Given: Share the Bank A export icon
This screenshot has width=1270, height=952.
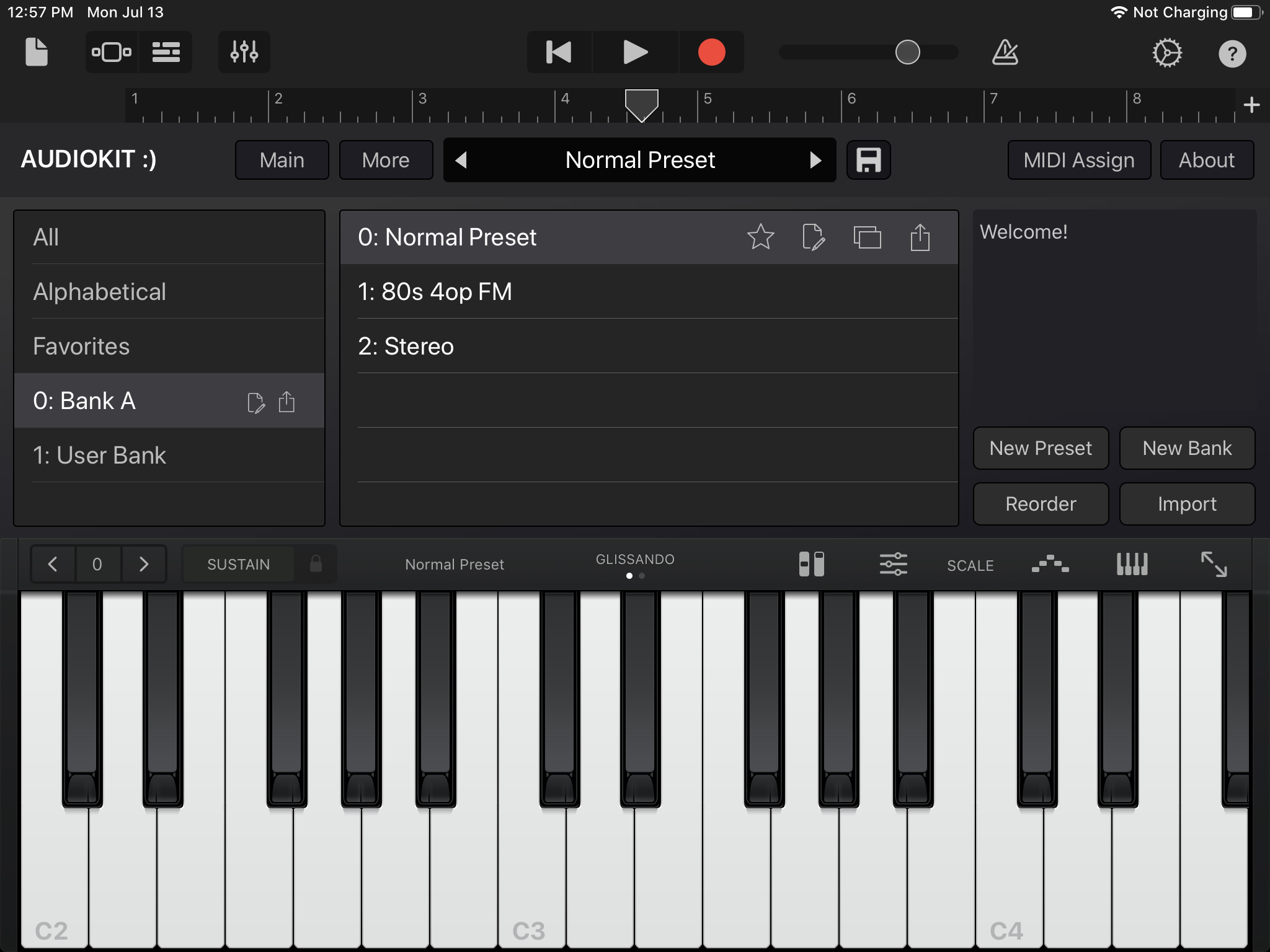Looking at the screenshot, I should pyautogui.click(x=286, y=402).
